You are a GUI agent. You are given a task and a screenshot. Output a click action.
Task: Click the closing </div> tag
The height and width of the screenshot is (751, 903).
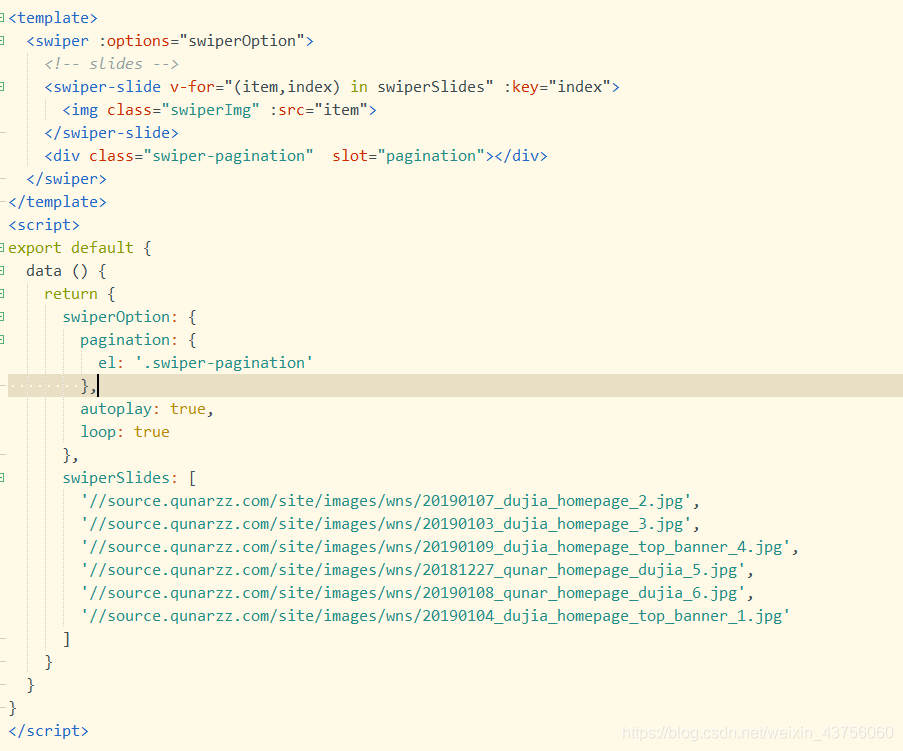coord(521,156)
